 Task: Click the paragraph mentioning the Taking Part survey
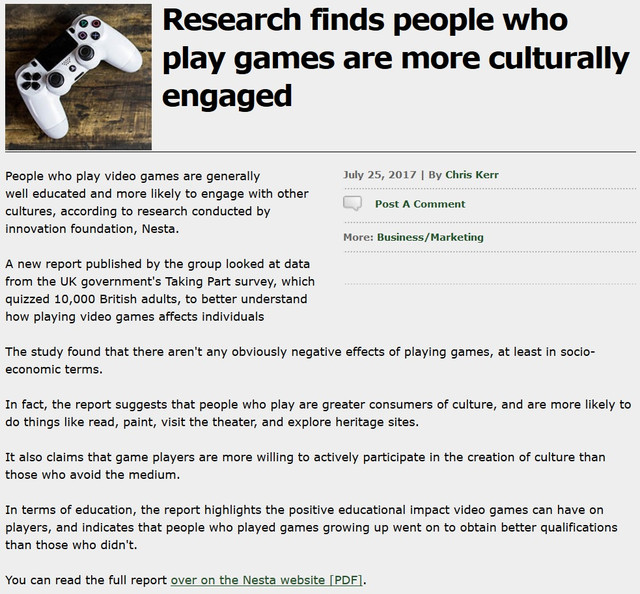coord(160,290)
